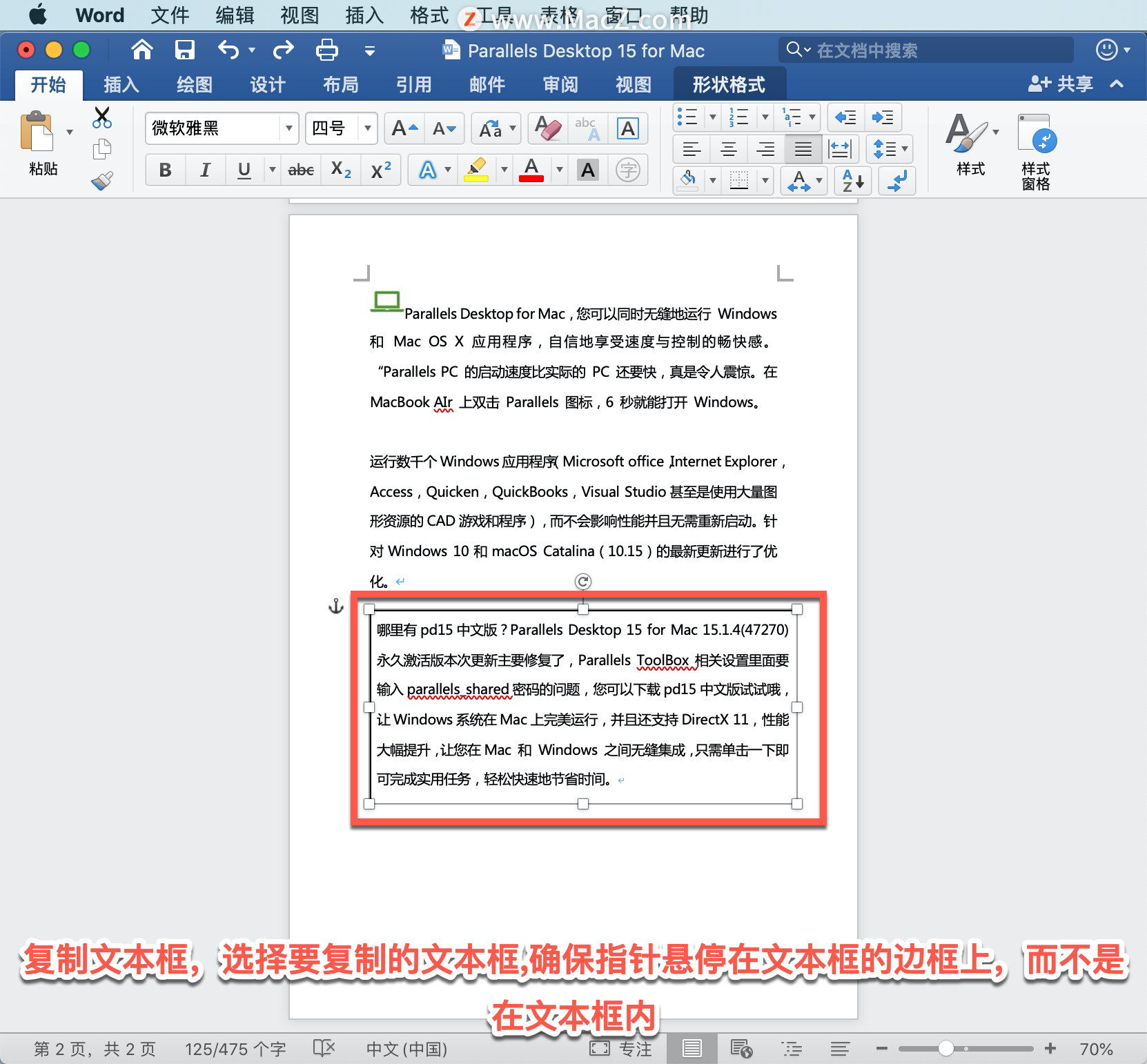The height and width of the screenshot is (1064, 1147).
Task: Apply phonetic guide abc A icon
Action: (588, 128)
